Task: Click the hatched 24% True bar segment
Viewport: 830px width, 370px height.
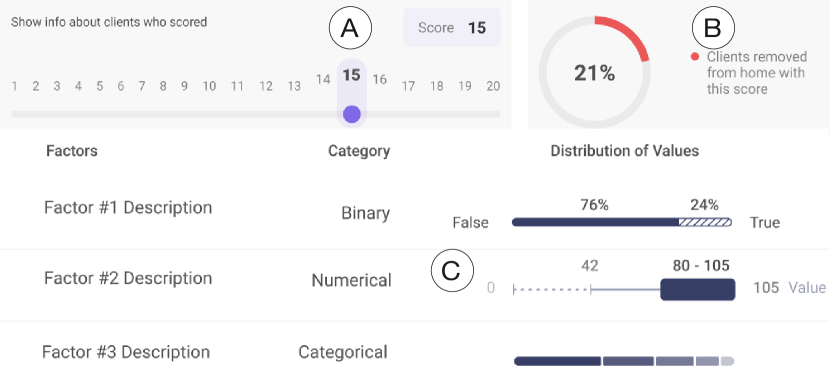Action: tap(705, 222)
